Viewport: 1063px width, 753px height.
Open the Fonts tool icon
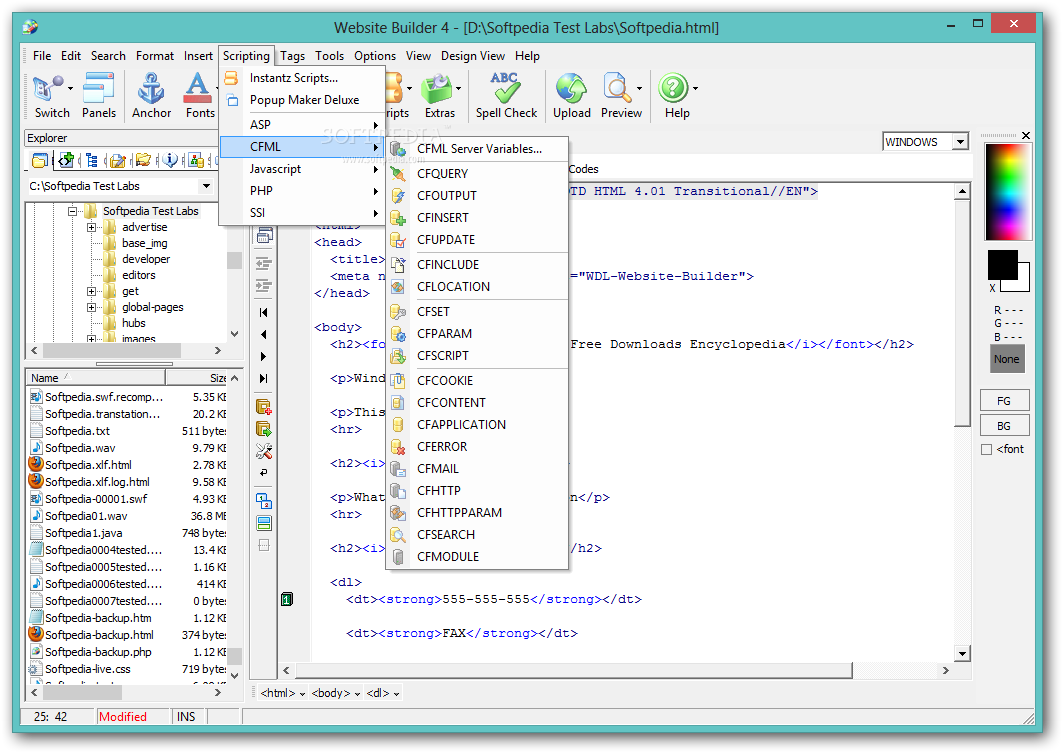click(197, 89)
